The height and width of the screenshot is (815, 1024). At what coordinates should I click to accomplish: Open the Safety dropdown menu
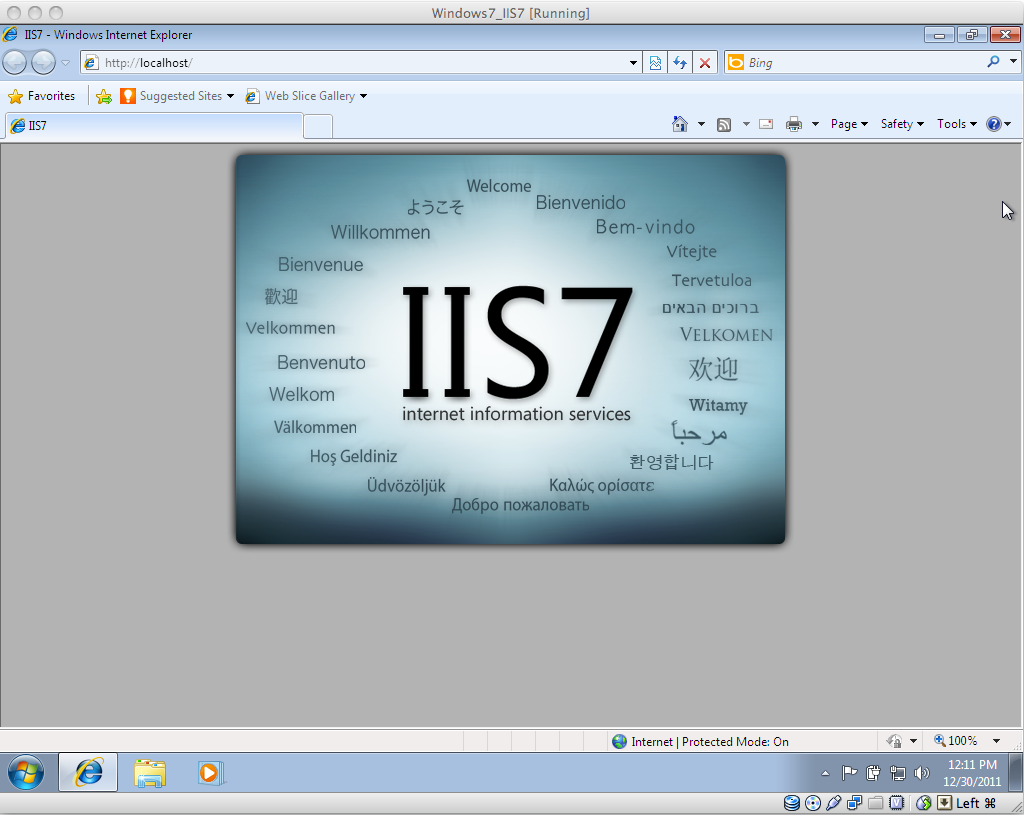coord(899,124)
